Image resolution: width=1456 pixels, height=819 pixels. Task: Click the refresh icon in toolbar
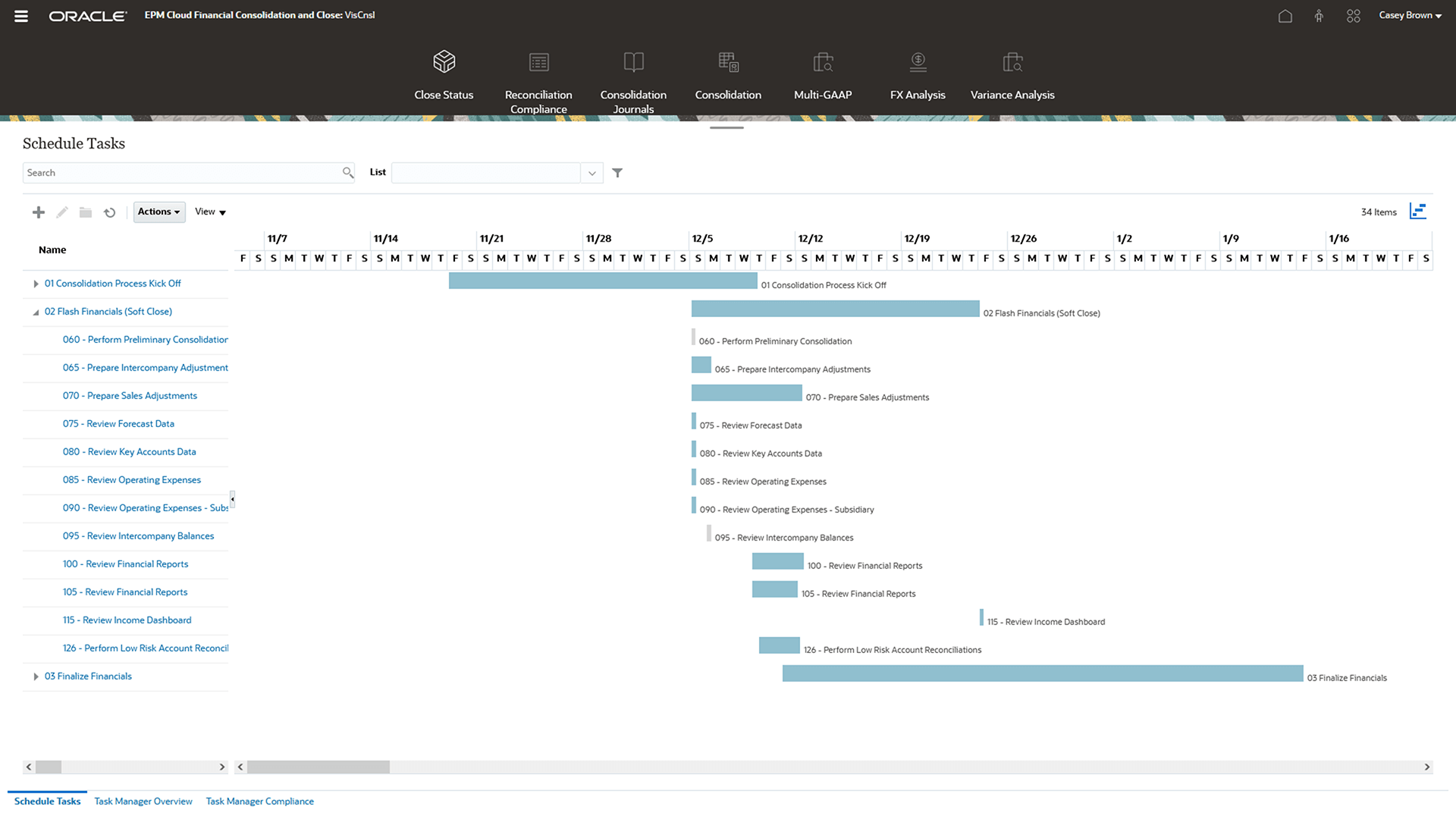[x=110, y=212]
